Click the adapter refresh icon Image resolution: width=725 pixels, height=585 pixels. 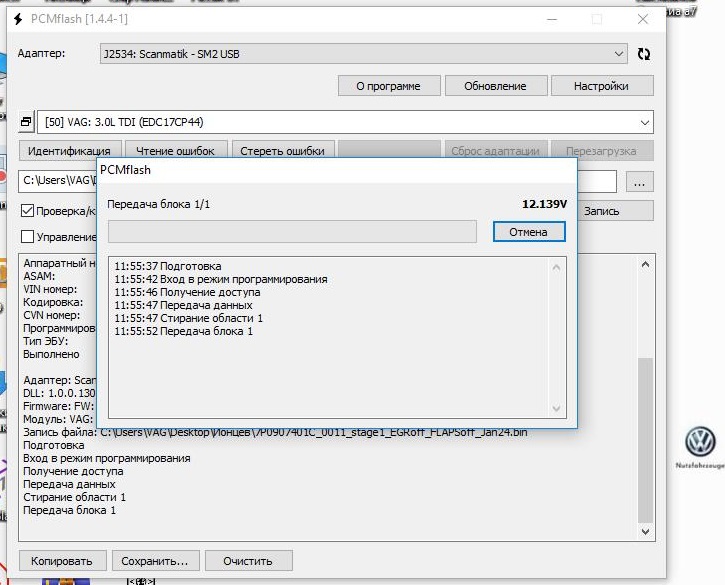[644, 54]
